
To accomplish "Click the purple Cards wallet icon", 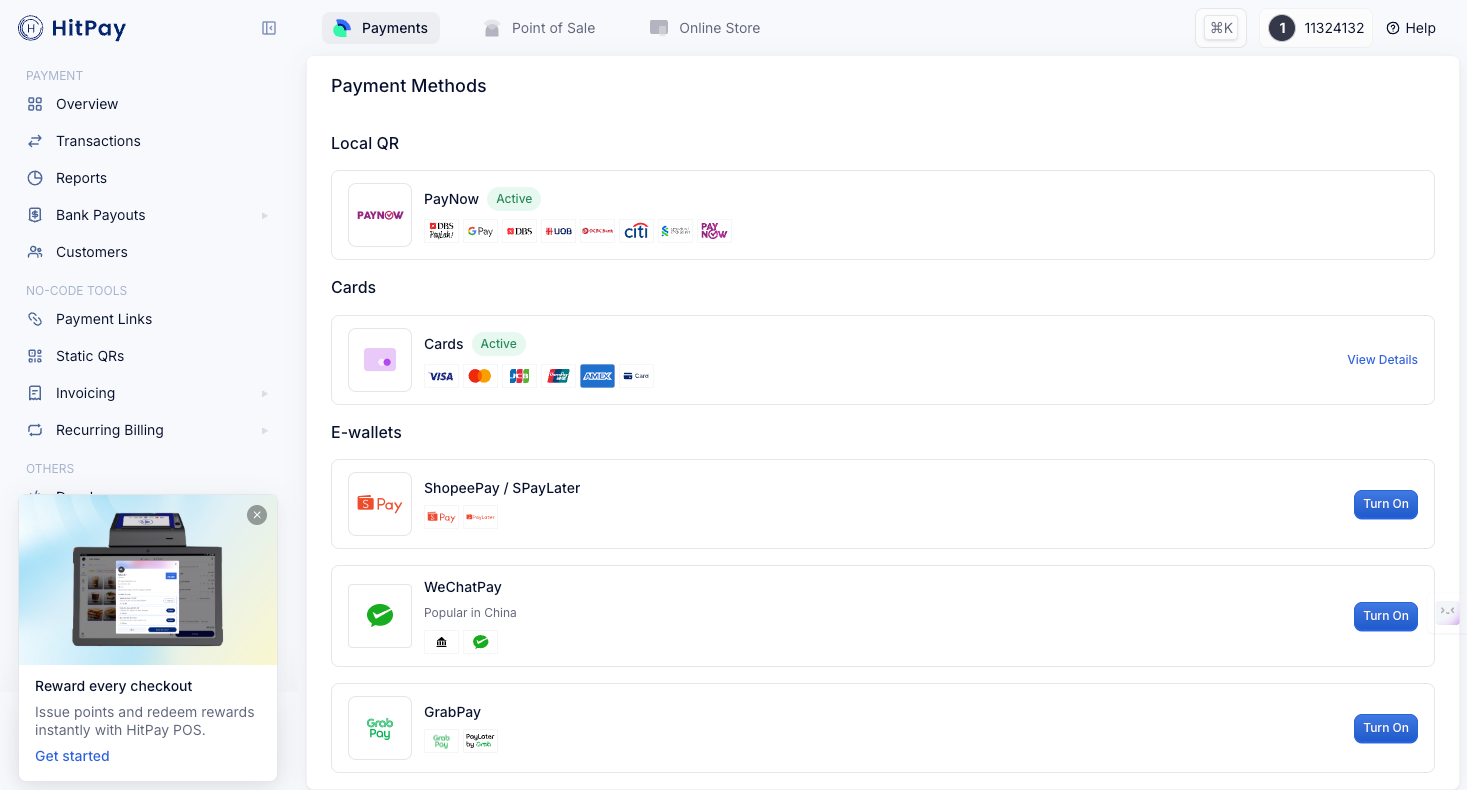I will (380, 360).
